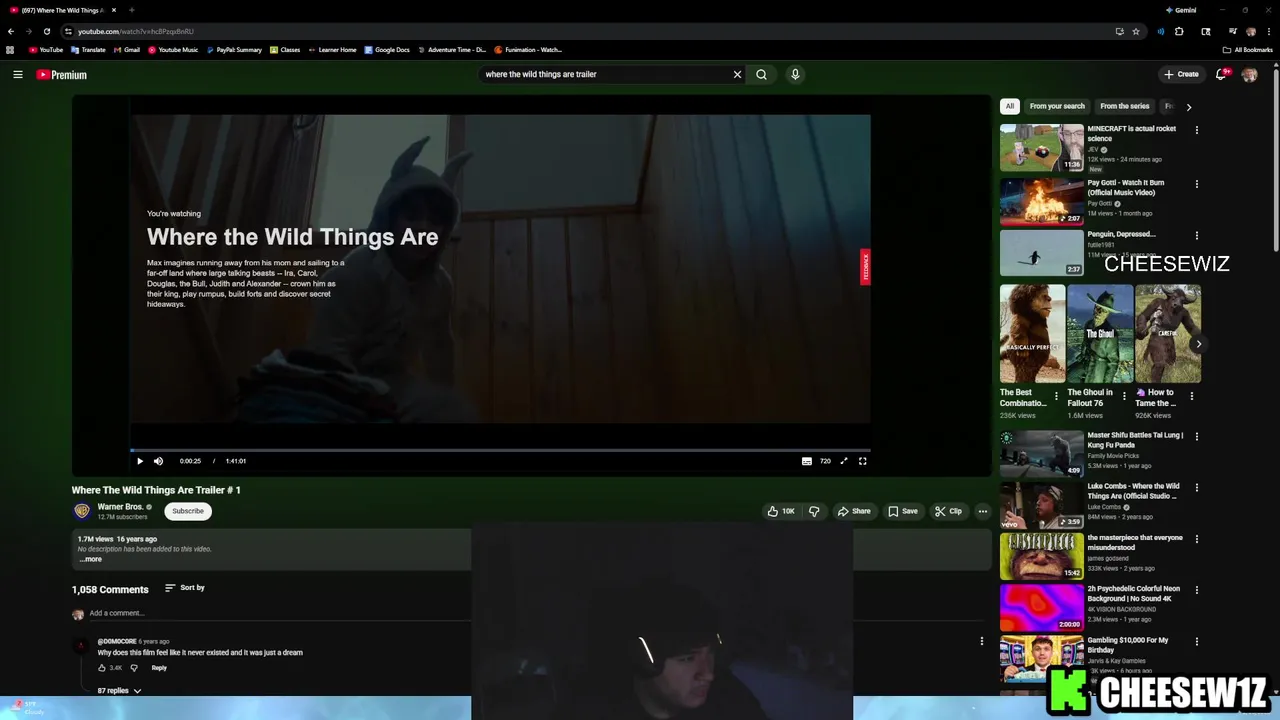The width and height of the screenshot is (1280, 720).
Task: Expand the 87 replies thread
Action: 119,691
